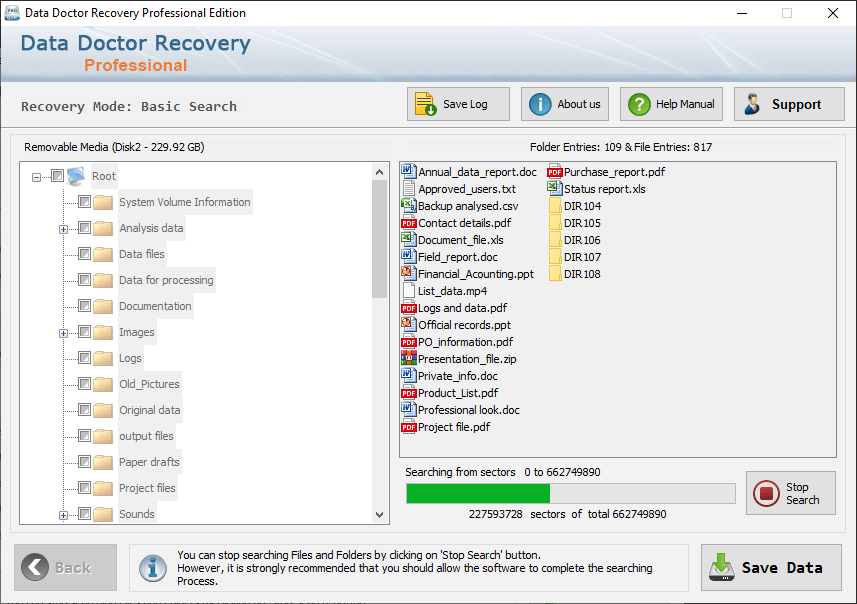Viewport: 857px width, 604px height.
Task: Select the CSV icon of Backup analysed.csv
Action: click(408, 206)
